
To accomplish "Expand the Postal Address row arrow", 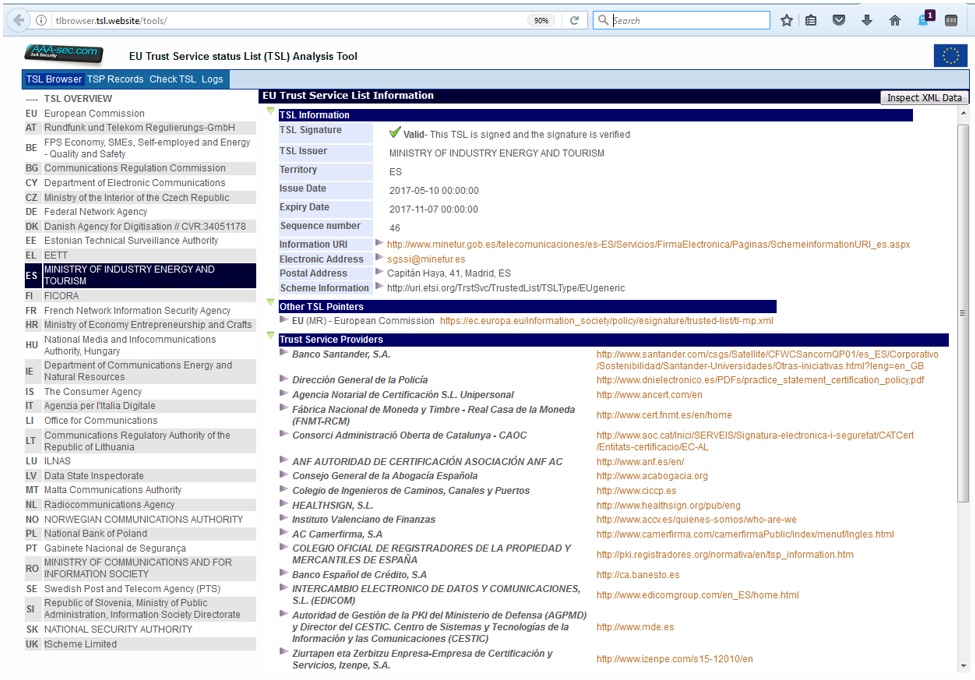I will [379, 271].
